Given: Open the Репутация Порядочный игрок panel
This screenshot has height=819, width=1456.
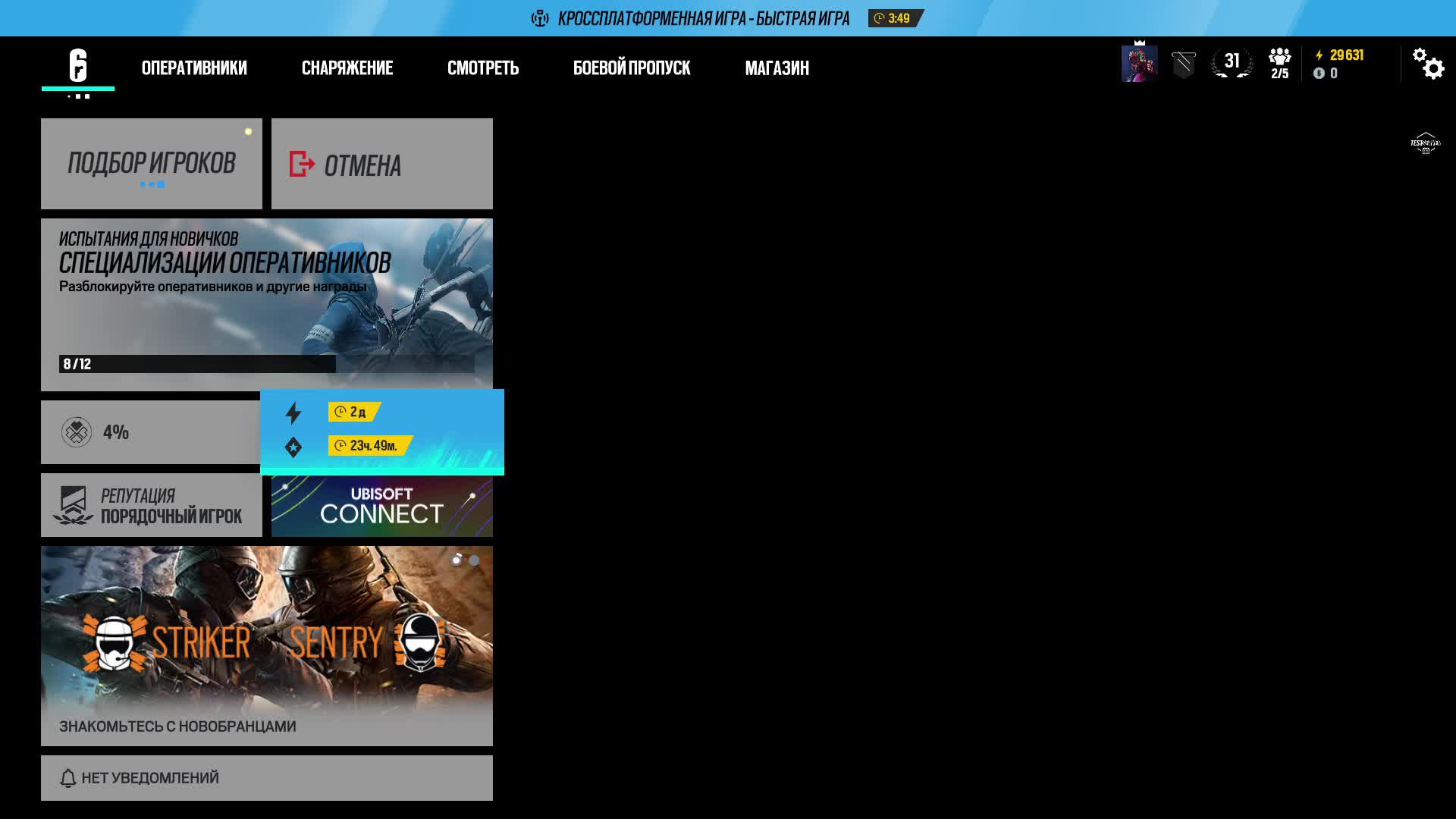Looking at the screenshot, I should click(x=152, y=506).
